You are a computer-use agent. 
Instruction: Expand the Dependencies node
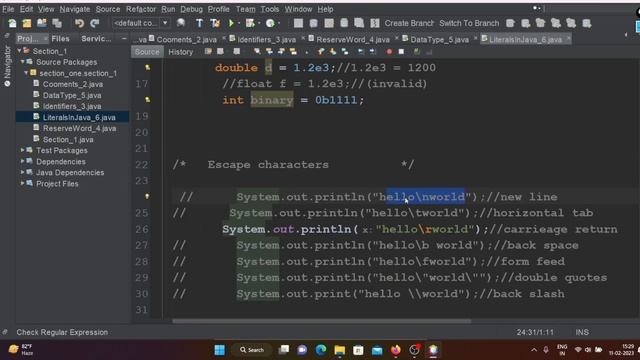(x=22, y=161)
